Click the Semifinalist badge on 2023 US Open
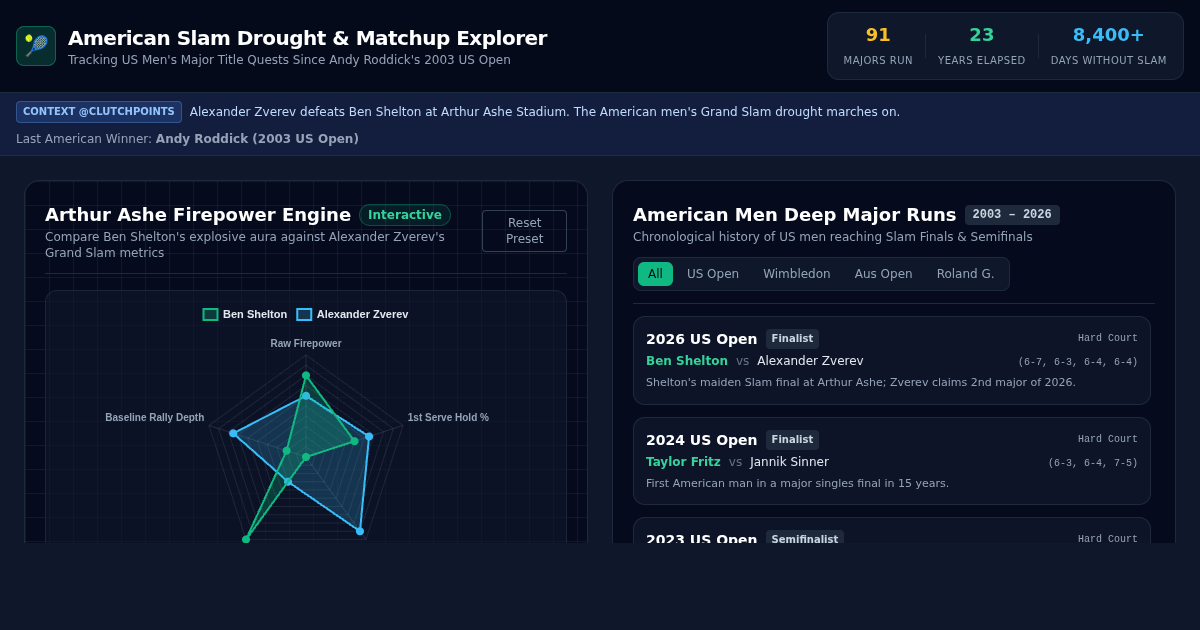Image resolution: width=1200 pixels, height=630 pixels. [805, 538]
